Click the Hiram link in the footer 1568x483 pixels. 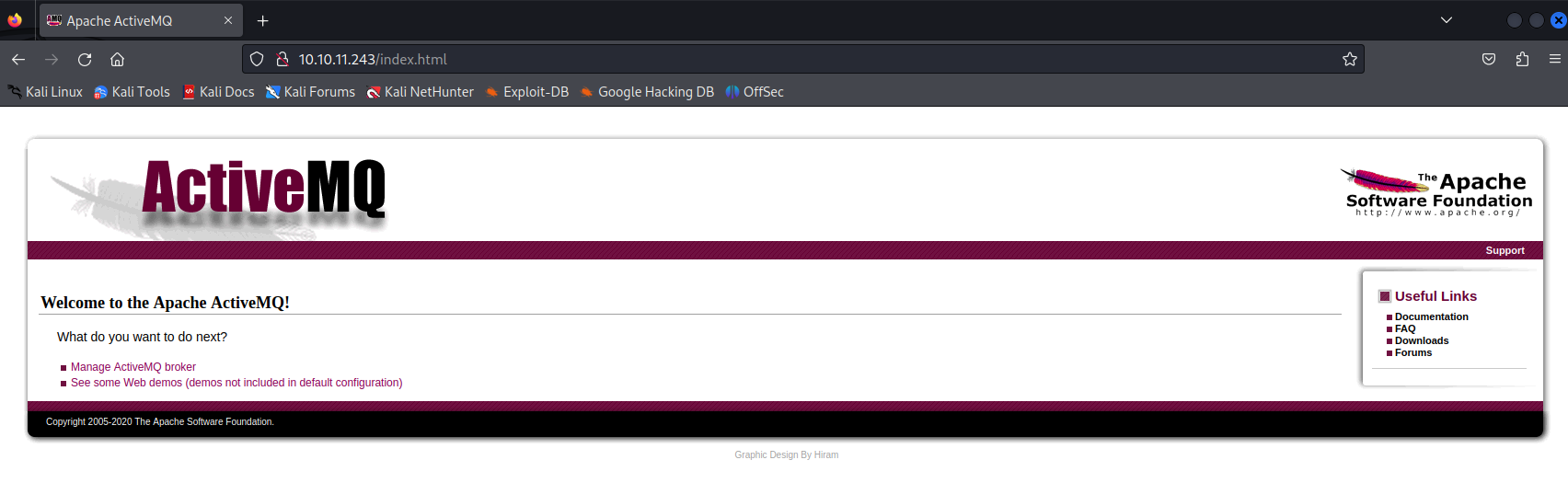coord(826,454)
